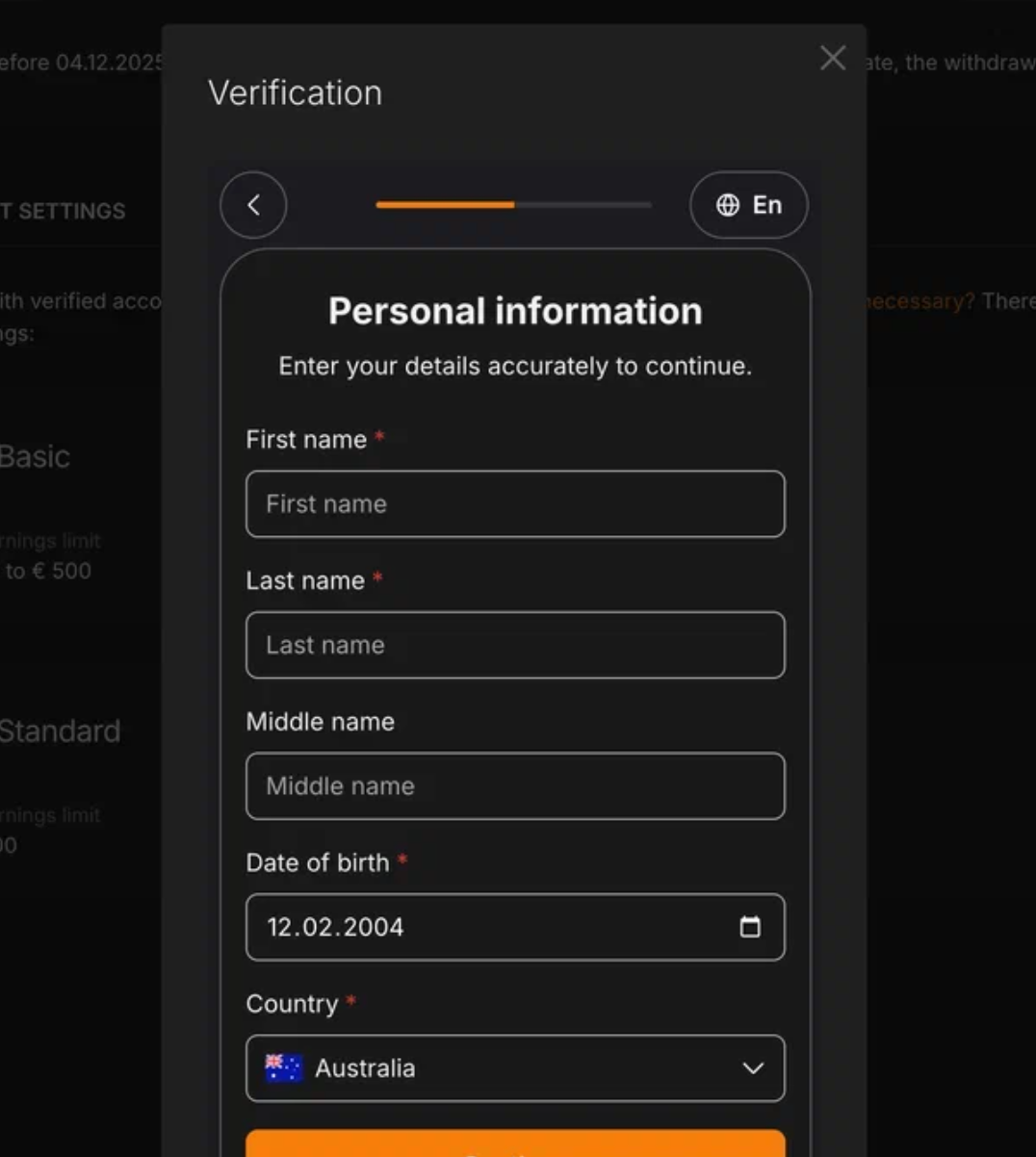The width and height of the screenshot is (1036, 1157).
Task: Click into the Last name field
Action: 515,645
